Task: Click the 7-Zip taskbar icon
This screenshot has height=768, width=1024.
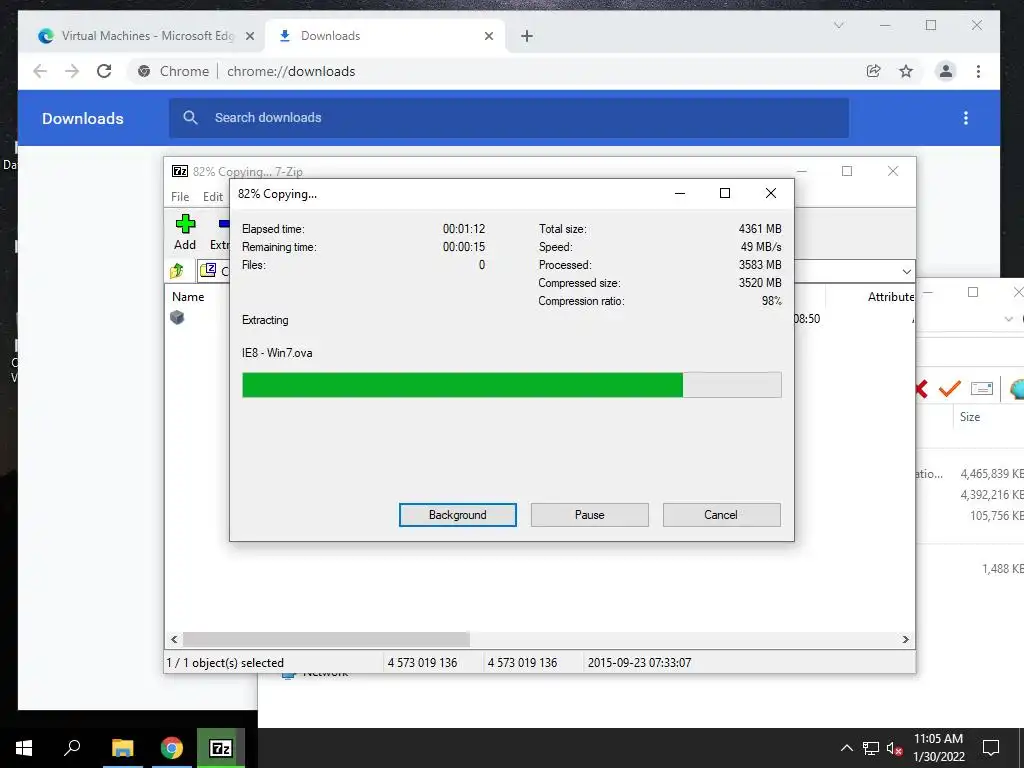Action: (221, 748)
